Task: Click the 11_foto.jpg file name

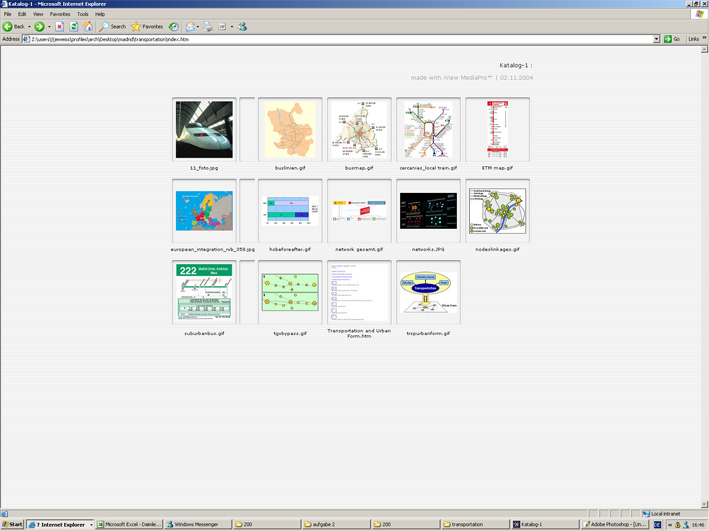Action: [204, 168]
